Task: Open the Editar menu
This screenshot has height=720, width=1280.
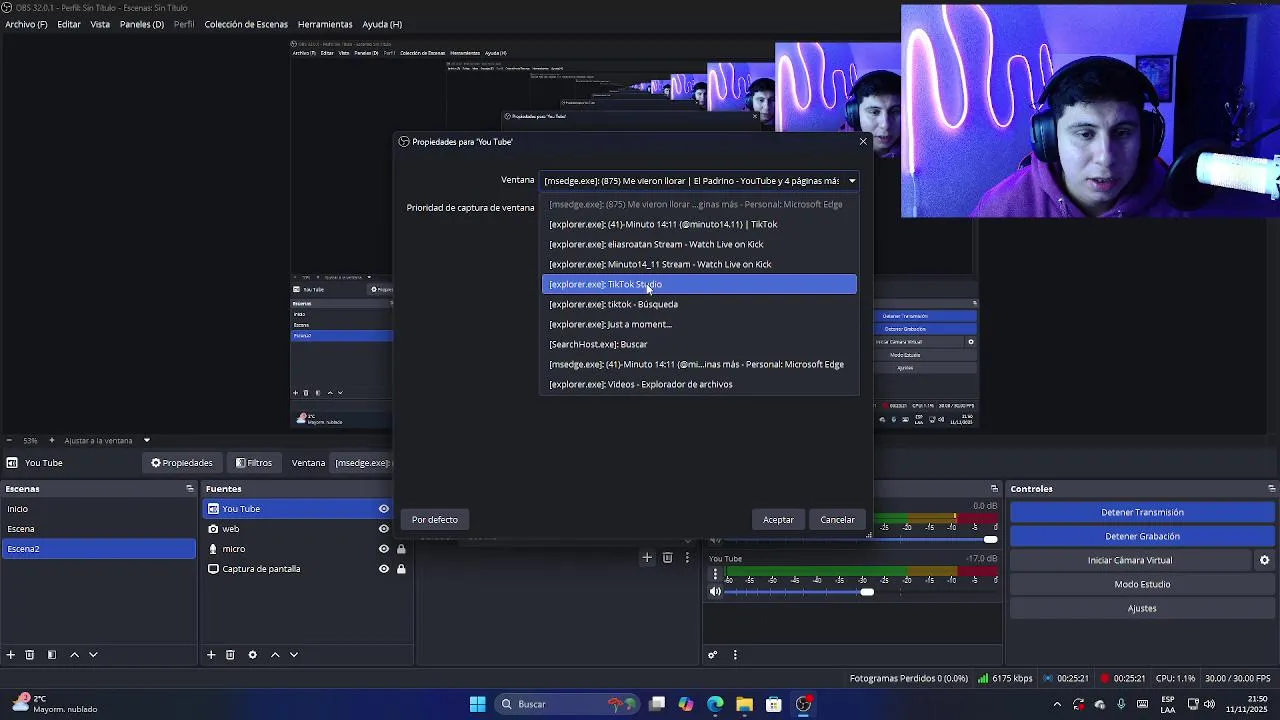Action: [69, 24]
